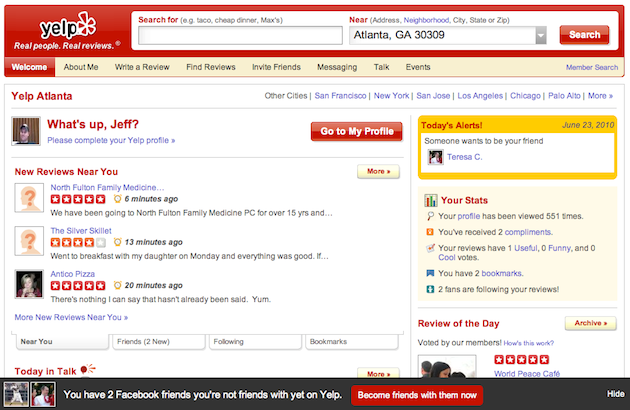The image size is (630, 410).
Task: Click Go to My Profile button
Action: coord(357,131)
